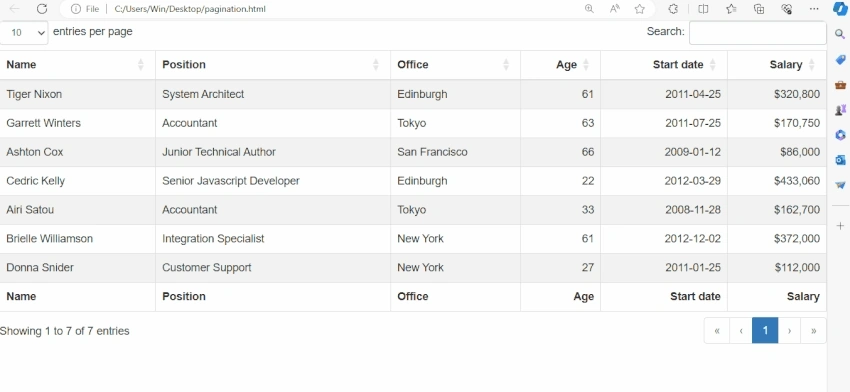Viewport: 850px width, 392px height.
Task: Open Collections icon
Action: click(759, 9)
